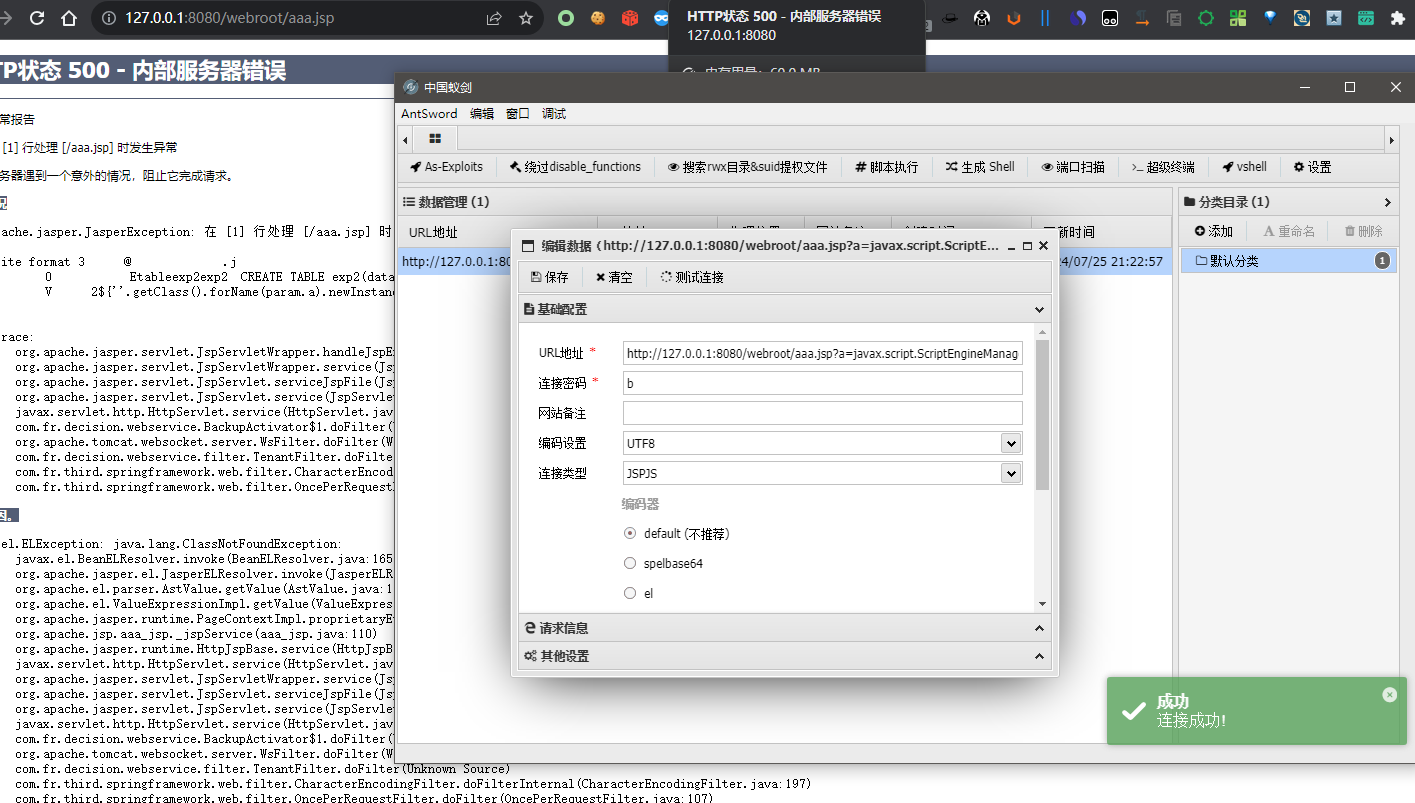This screenshot has height=803, width=1415.
Task: Launch the disable_functions bypass plugin
Action: pos(575,167)
